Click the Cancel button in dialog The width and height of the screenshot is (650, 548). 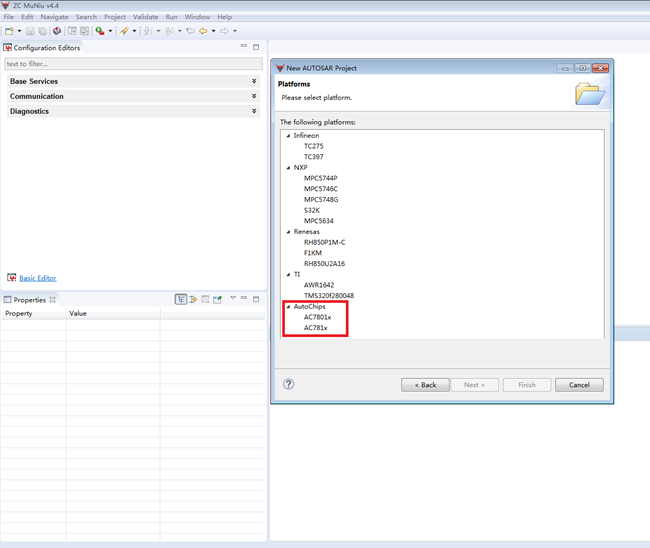(579, 385)
